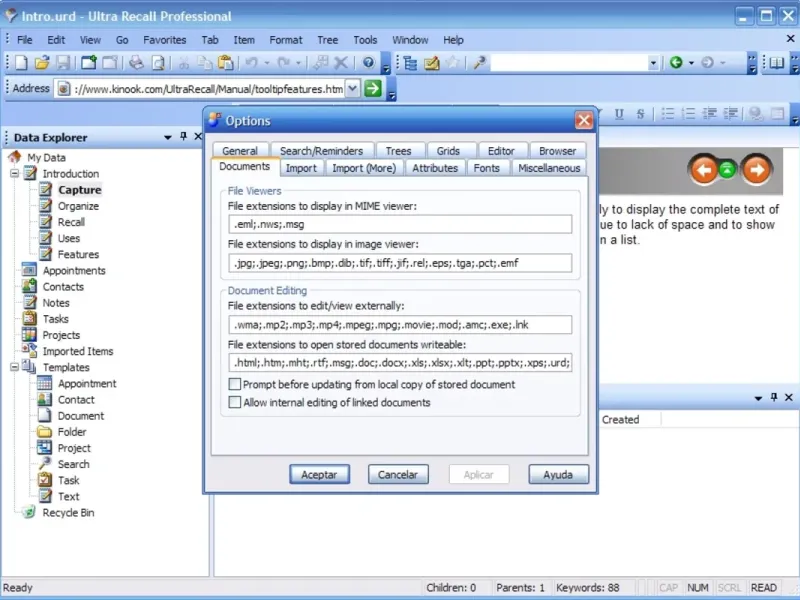800x600 pixels.
Task: Select the Project template item
Action: point(74,448)
